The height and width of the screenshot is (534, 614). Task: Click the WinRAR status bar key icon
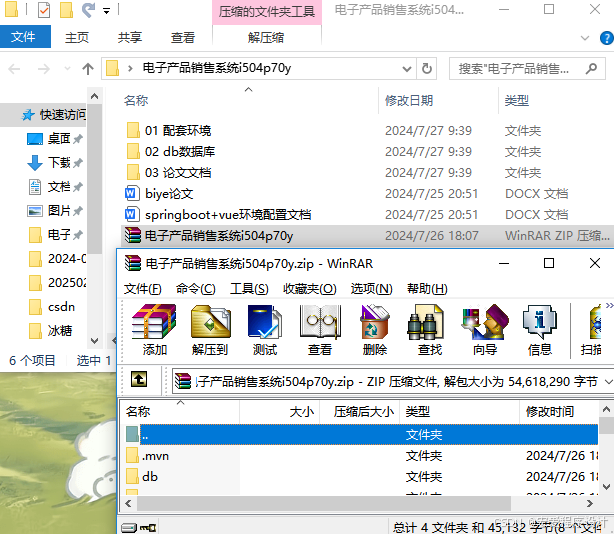tap(148, 528)
